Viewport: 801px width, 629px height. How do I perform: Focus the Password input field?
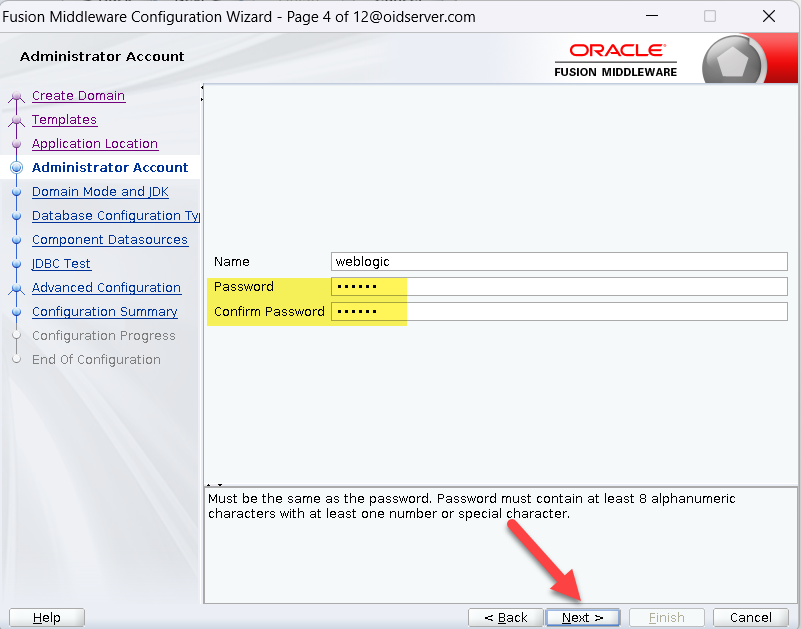pos(559,287)
